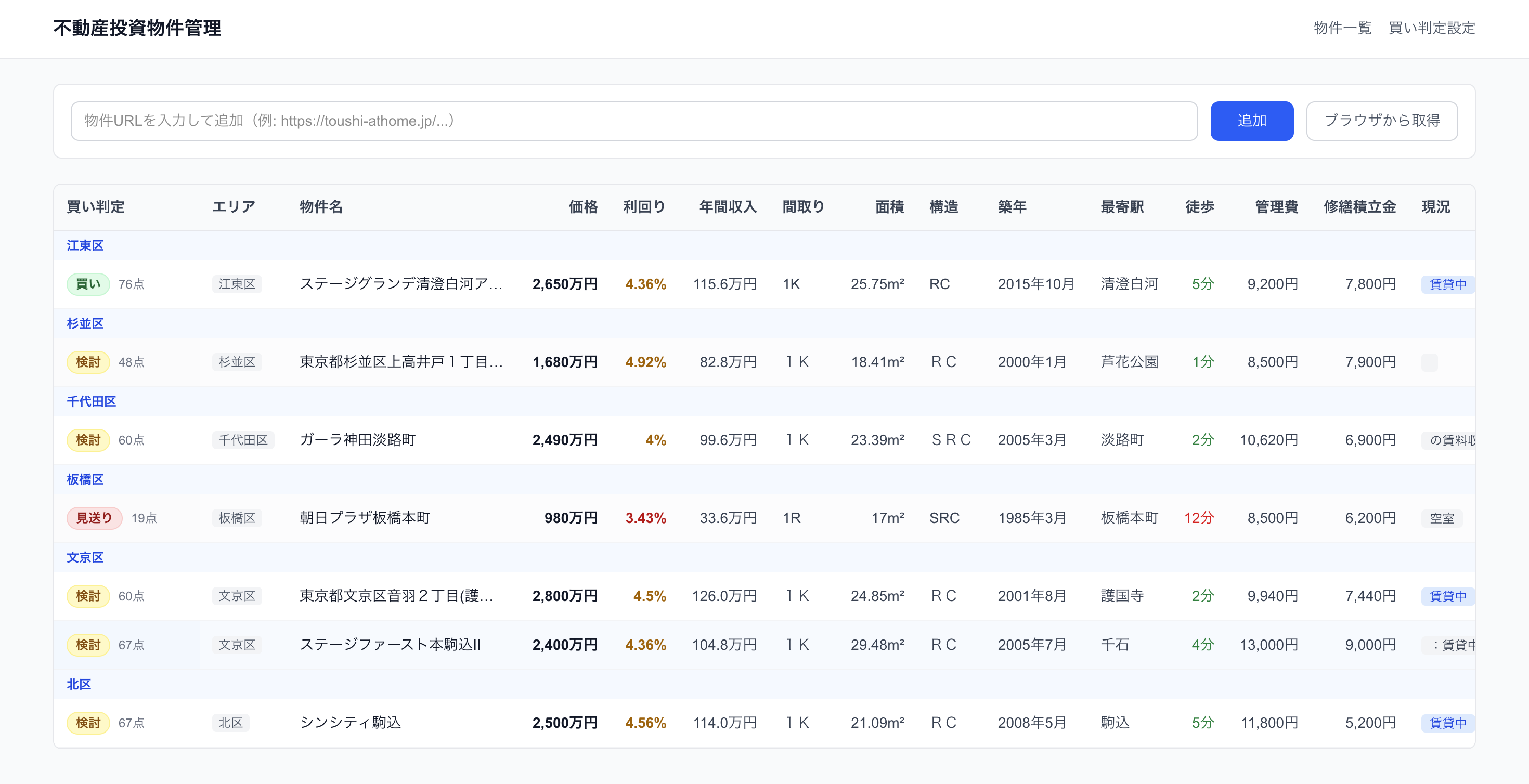Collapse the 北区 area group

(79, 684)
